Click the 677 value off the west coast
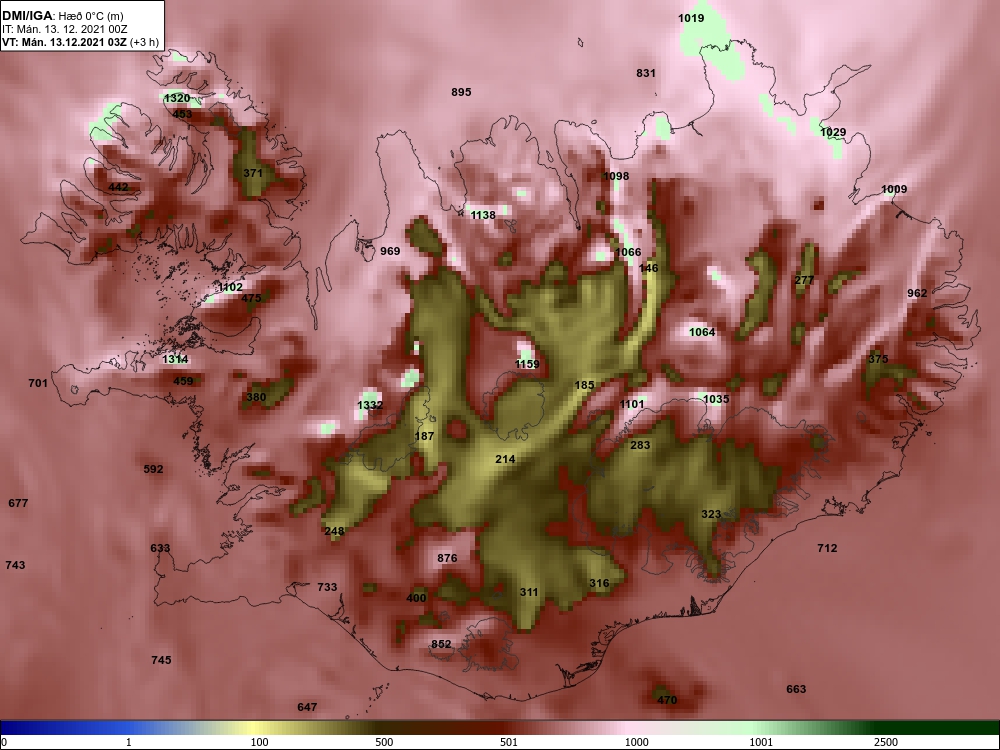Viewport: 1000px width, 750px height. (18, 503)
